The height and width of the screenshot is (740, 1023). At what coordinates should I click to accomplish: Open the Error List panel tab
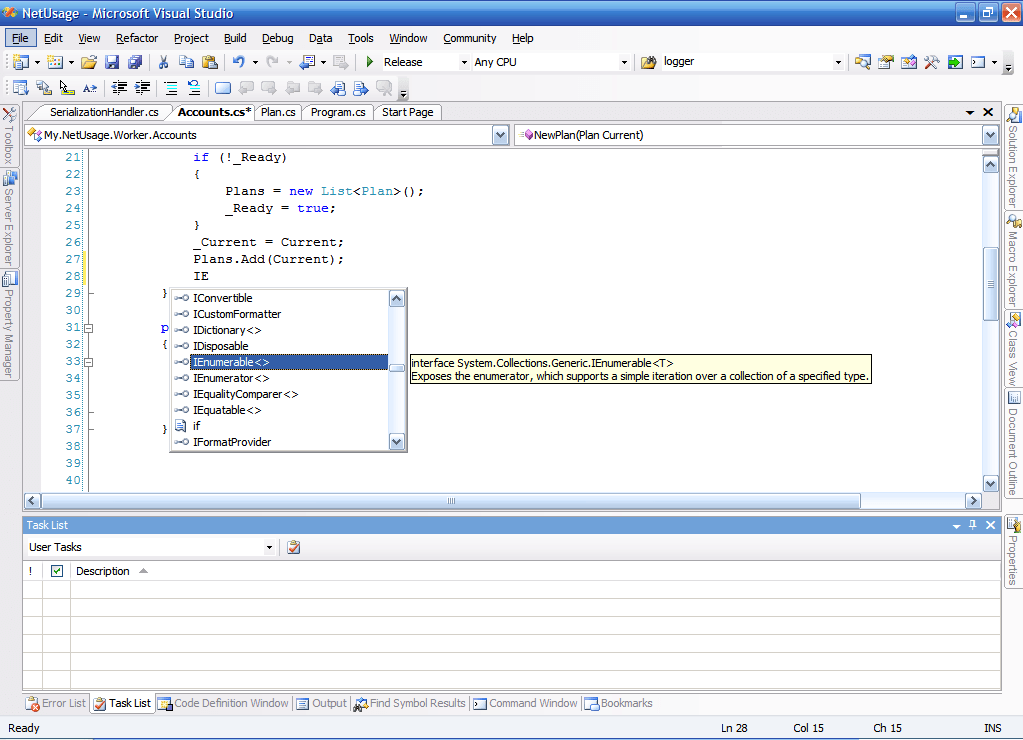click(x=56, y=703)
